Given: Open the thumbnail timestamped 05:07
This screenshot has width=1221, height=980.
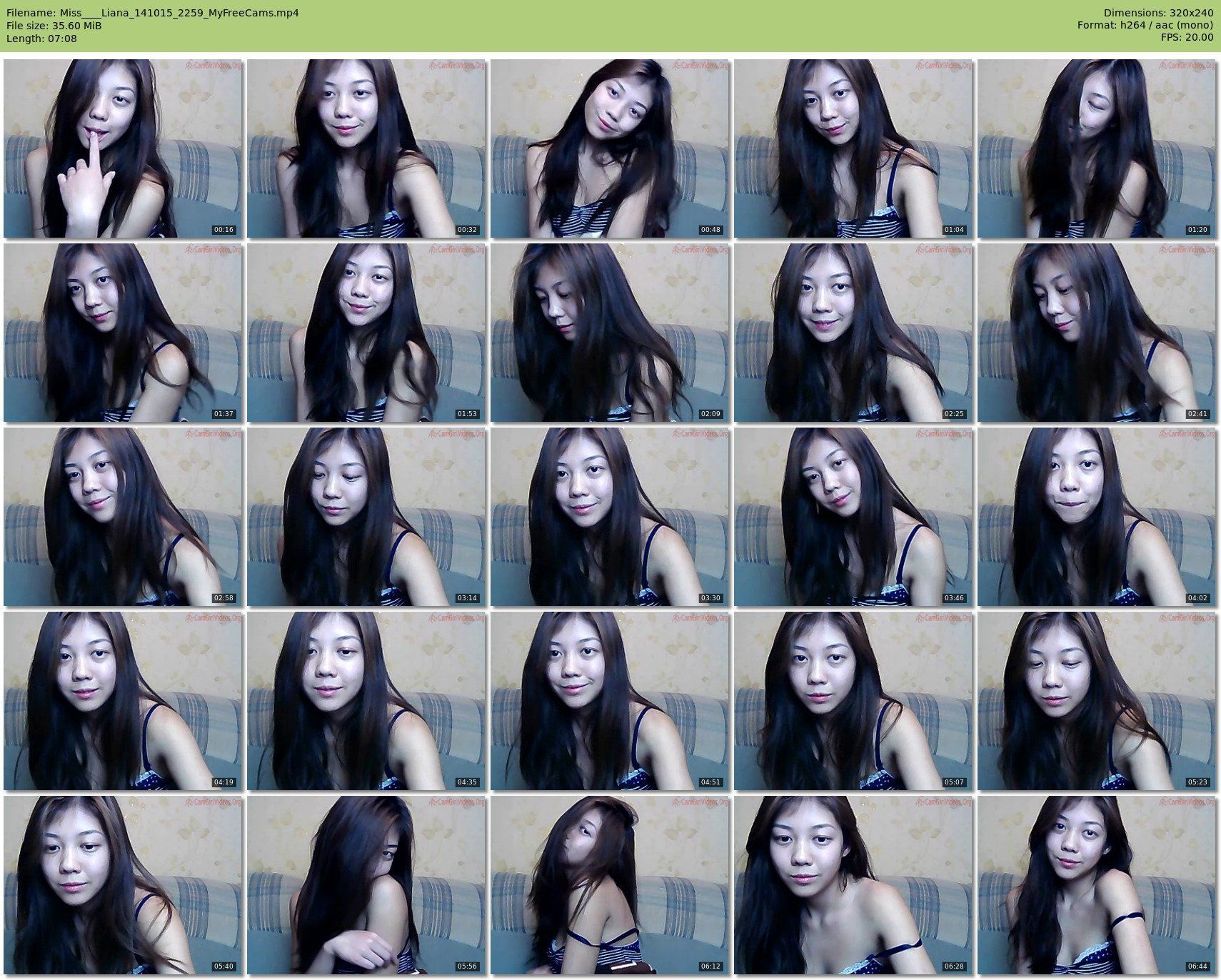Looking at the screenshot, I should click(x=853, y=701).
